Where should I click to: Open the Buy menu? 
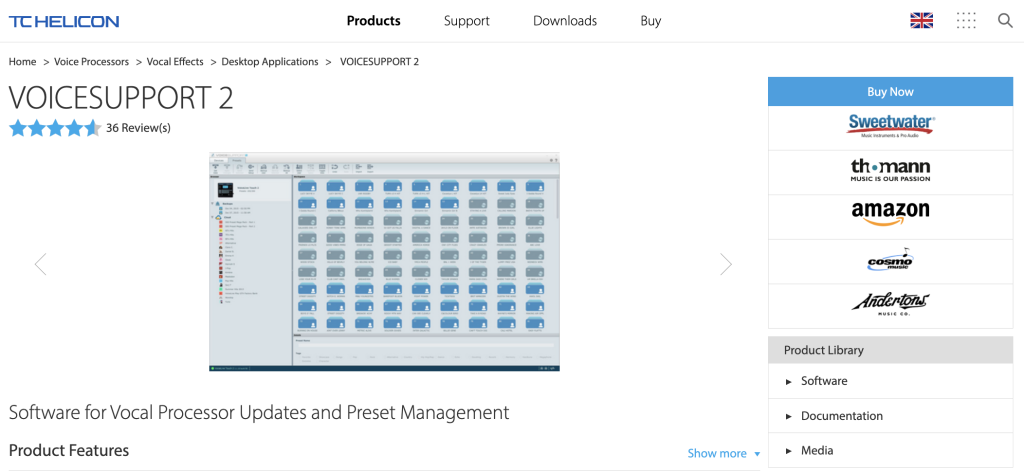[650, 21]
